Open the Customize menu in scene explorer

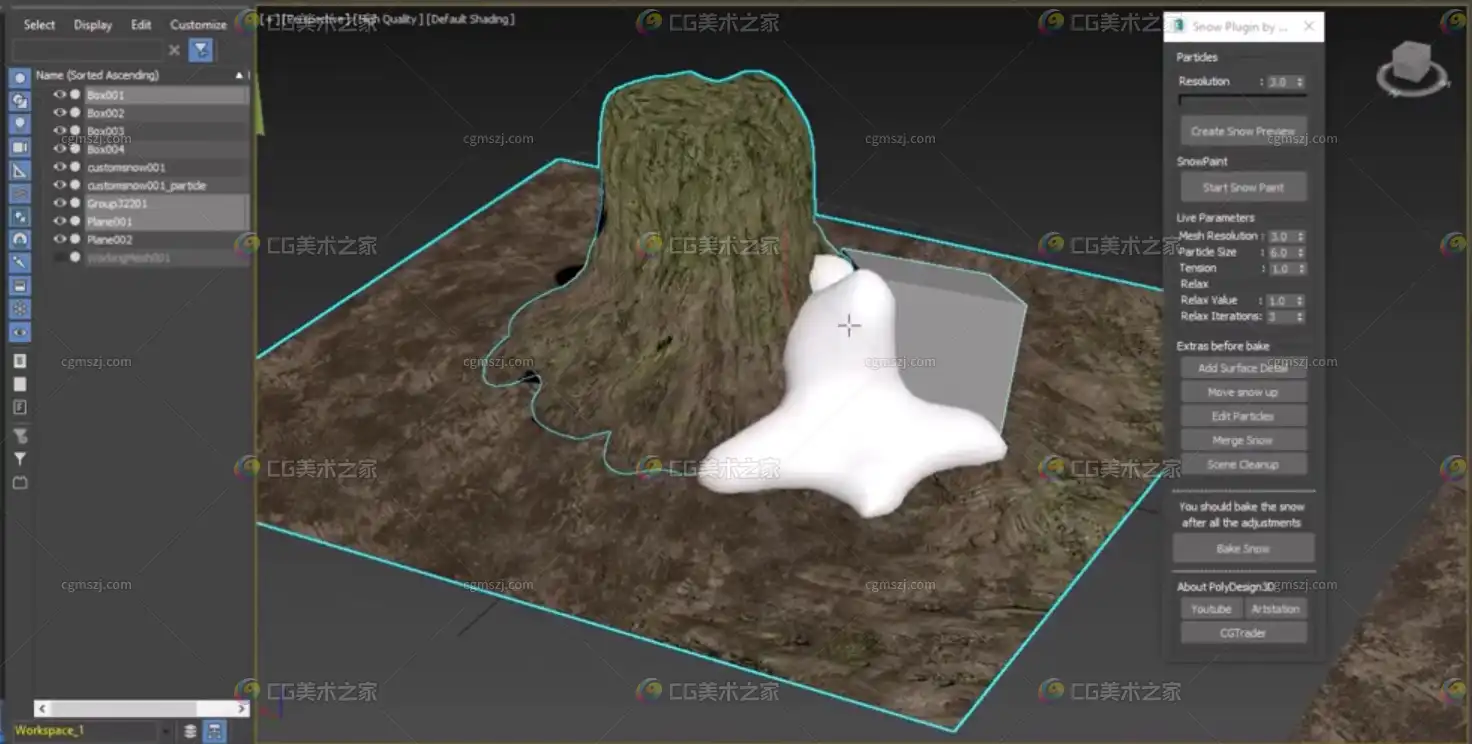click(x=198, y=25)
